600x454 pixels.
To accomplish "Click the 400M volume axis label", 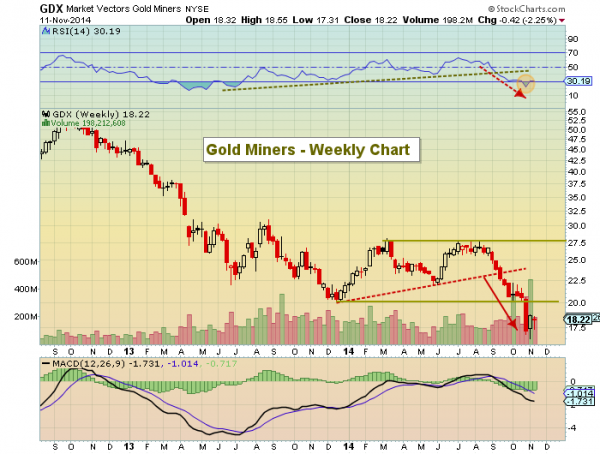I will [x=26, y=289].
